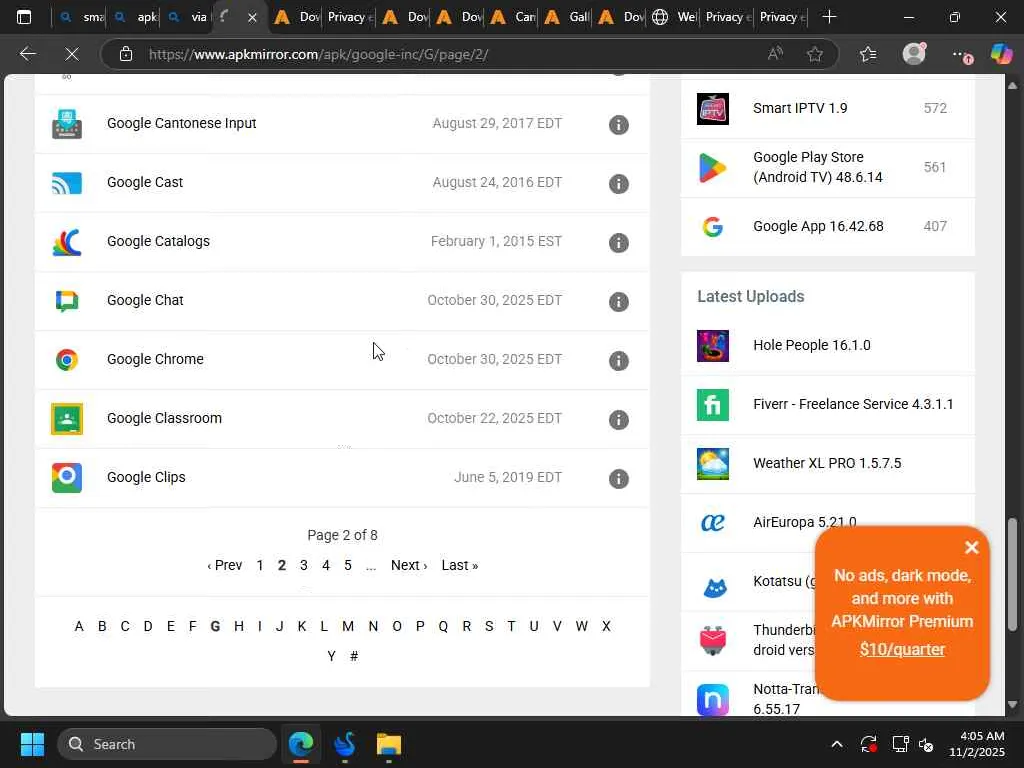The image size is (1024, 768).
Task: Open Hole People 16.1.0
Action: [812, 345]
